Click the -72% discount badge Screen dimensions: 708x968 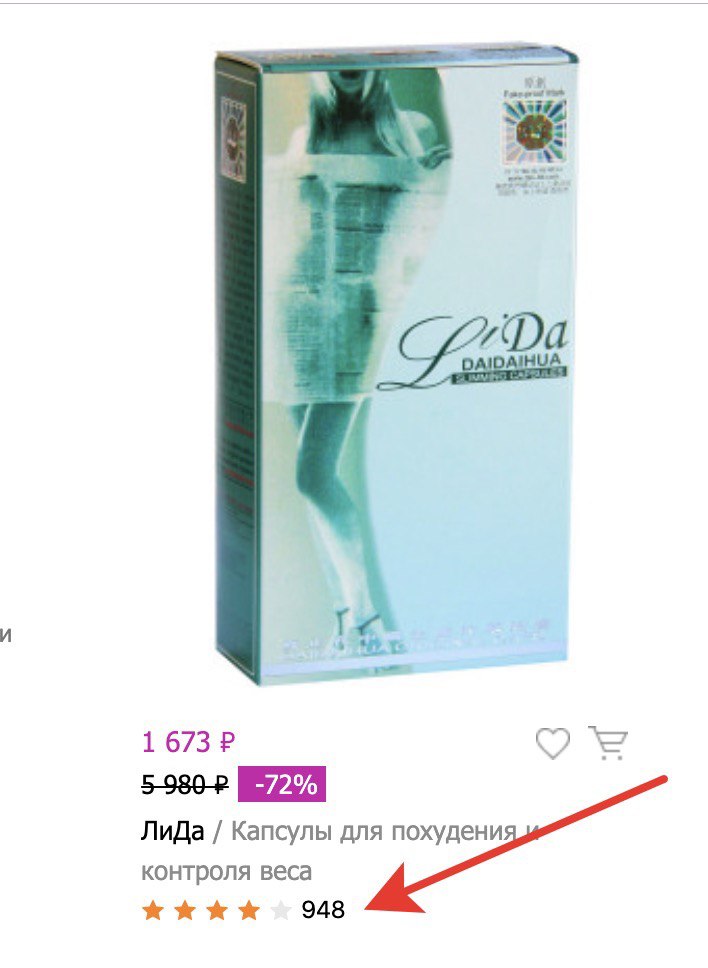[282, 784]
